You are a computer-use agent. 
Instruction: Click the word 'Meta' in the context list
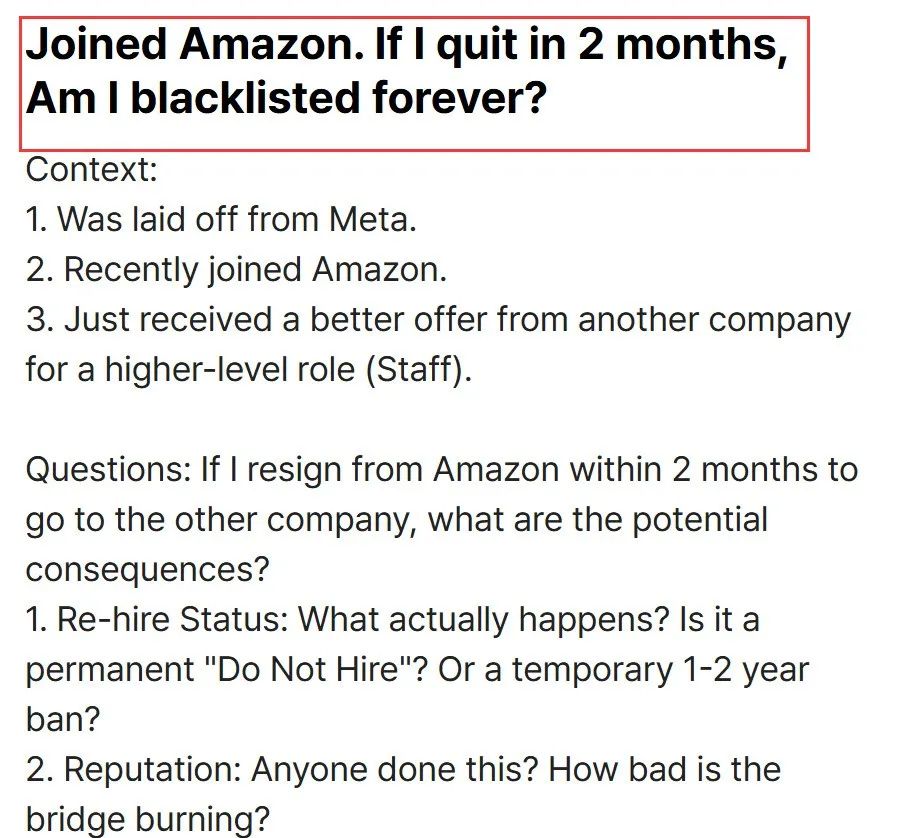pos(372,219)
